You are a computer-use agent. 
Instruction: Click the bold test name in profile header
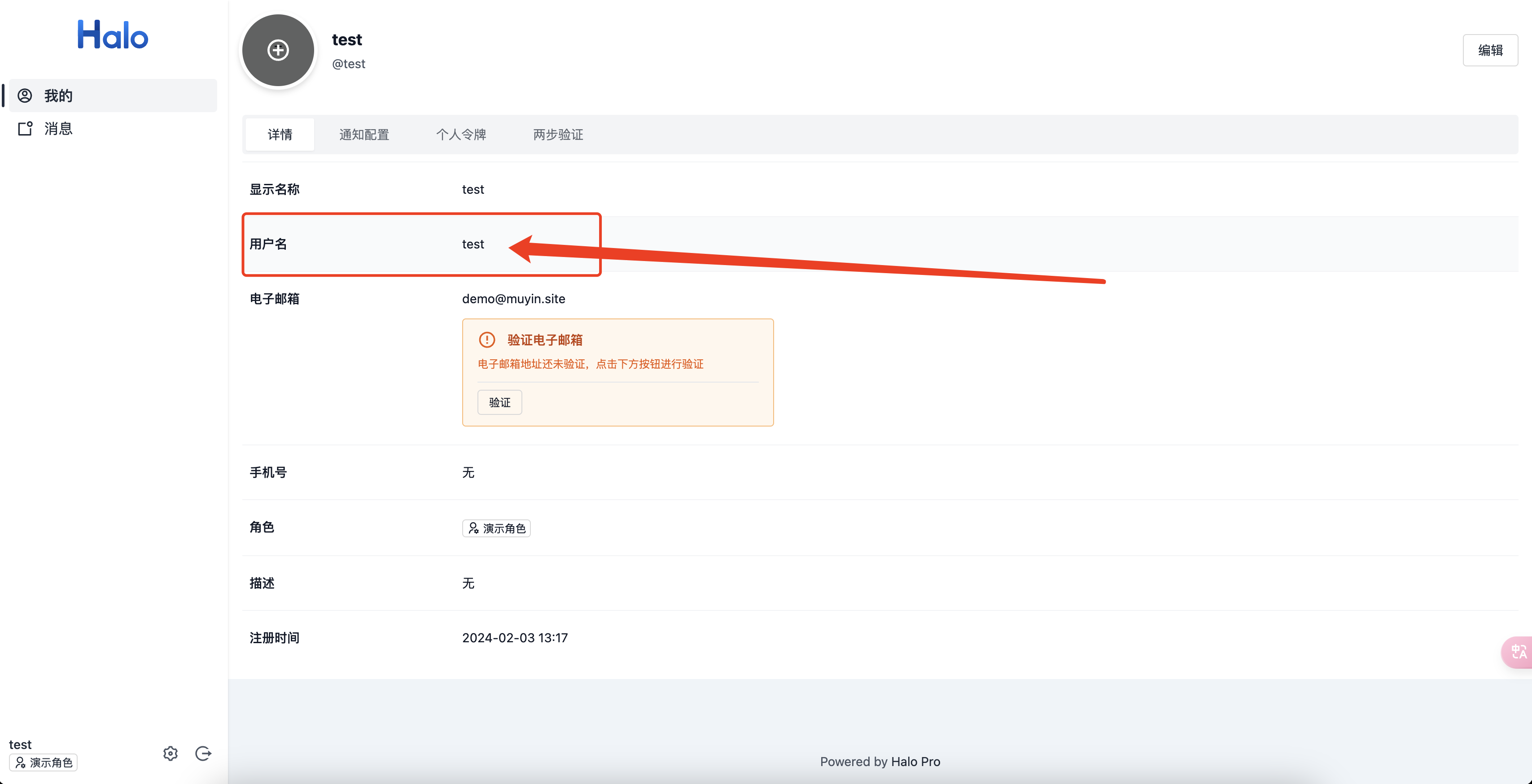tap(347, 40)
